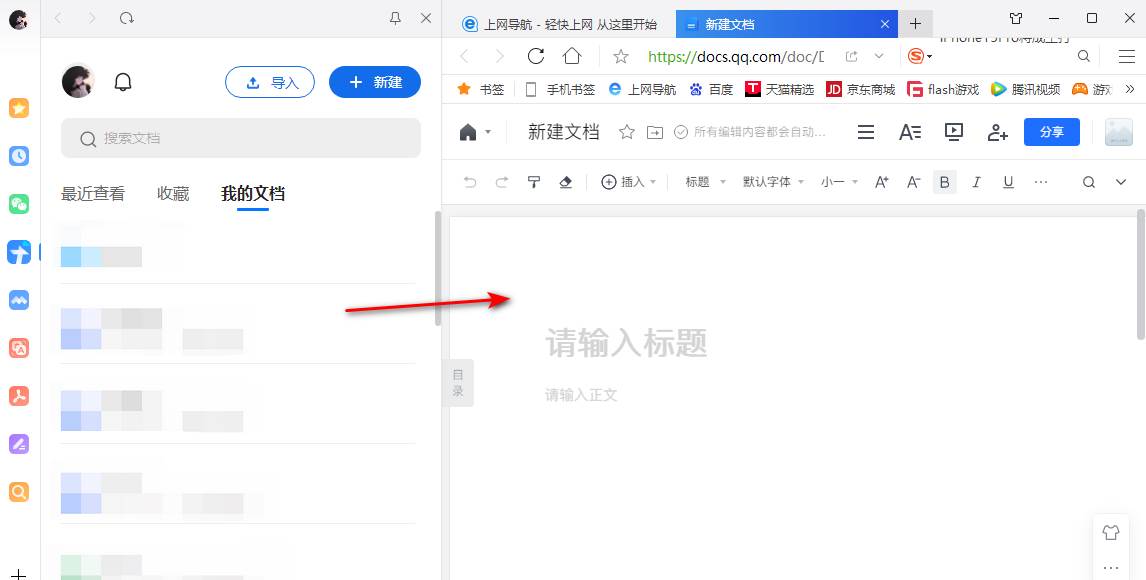Go to browser home page
The image size is (1146, 580).
(x=572, y=56)
